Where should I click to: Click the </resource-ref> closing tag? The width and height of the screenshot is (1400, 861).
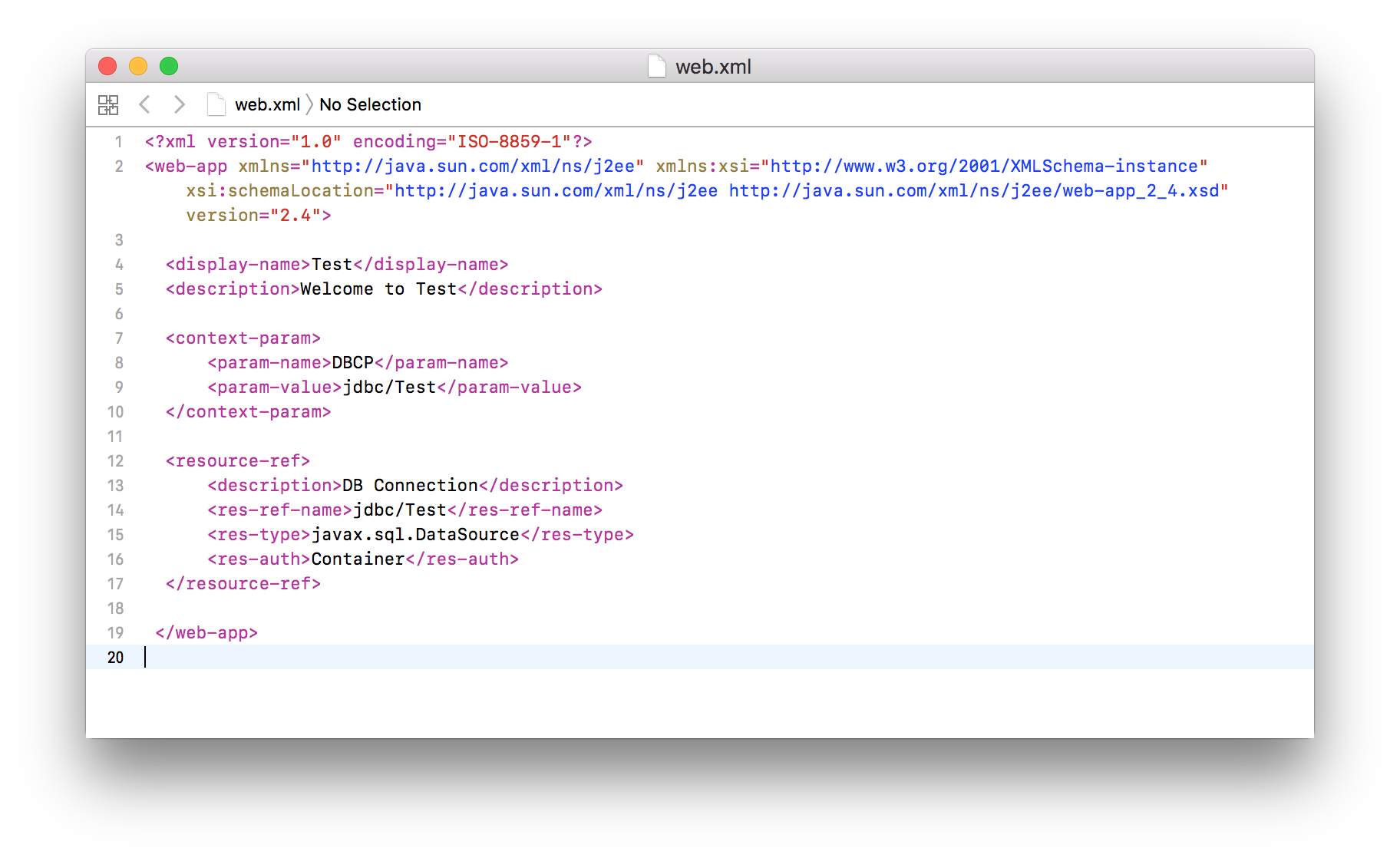(243, 584)
